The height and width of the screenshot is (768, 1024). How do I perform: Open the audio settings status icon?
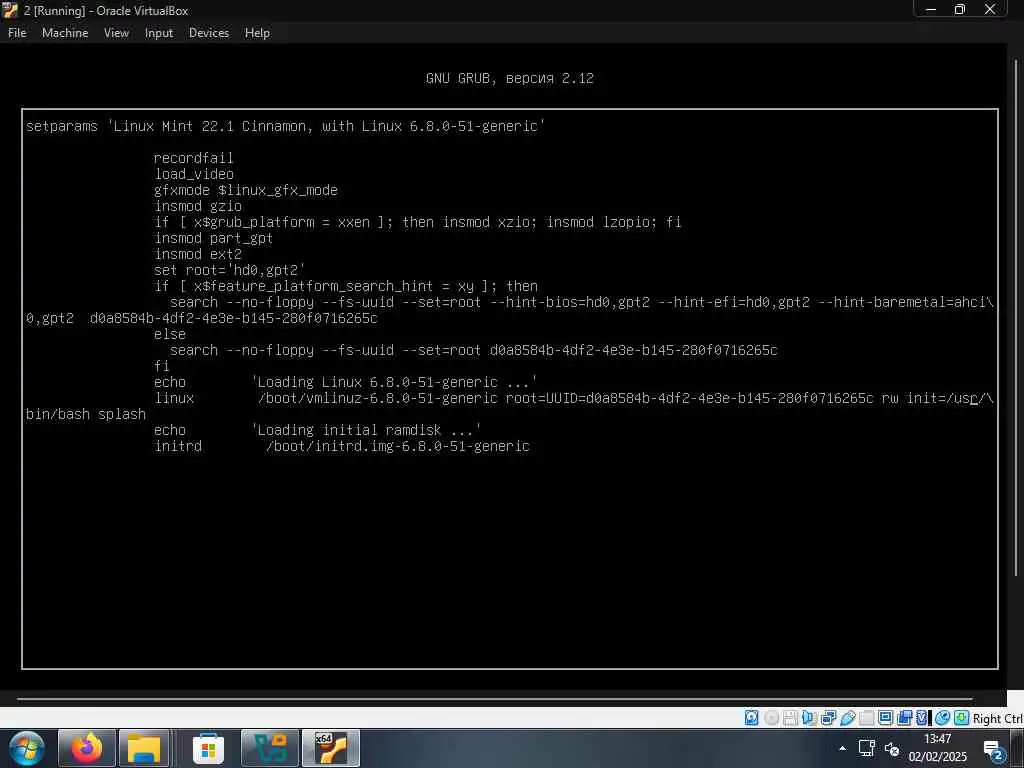809,718
